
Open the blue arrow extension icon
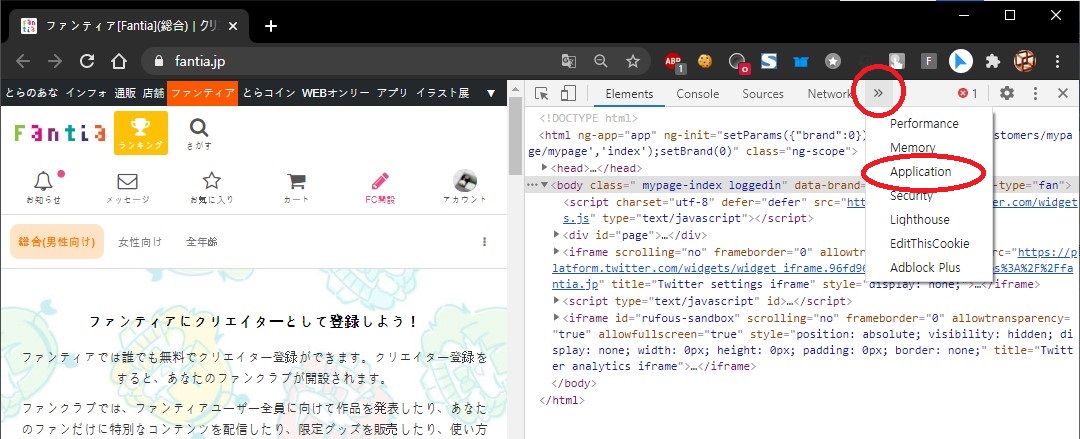[960, 61]
